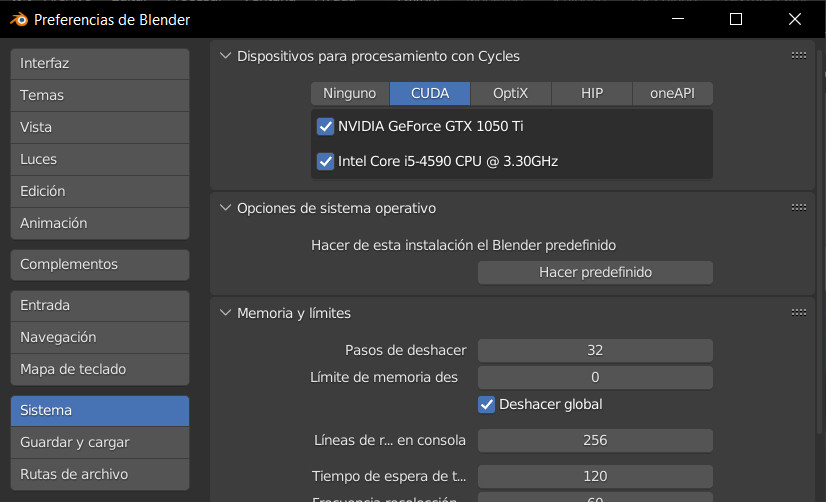Open the Guardar y cargar section
The height and width of the screenshot is (502, 826).
(x=100, y=442)
